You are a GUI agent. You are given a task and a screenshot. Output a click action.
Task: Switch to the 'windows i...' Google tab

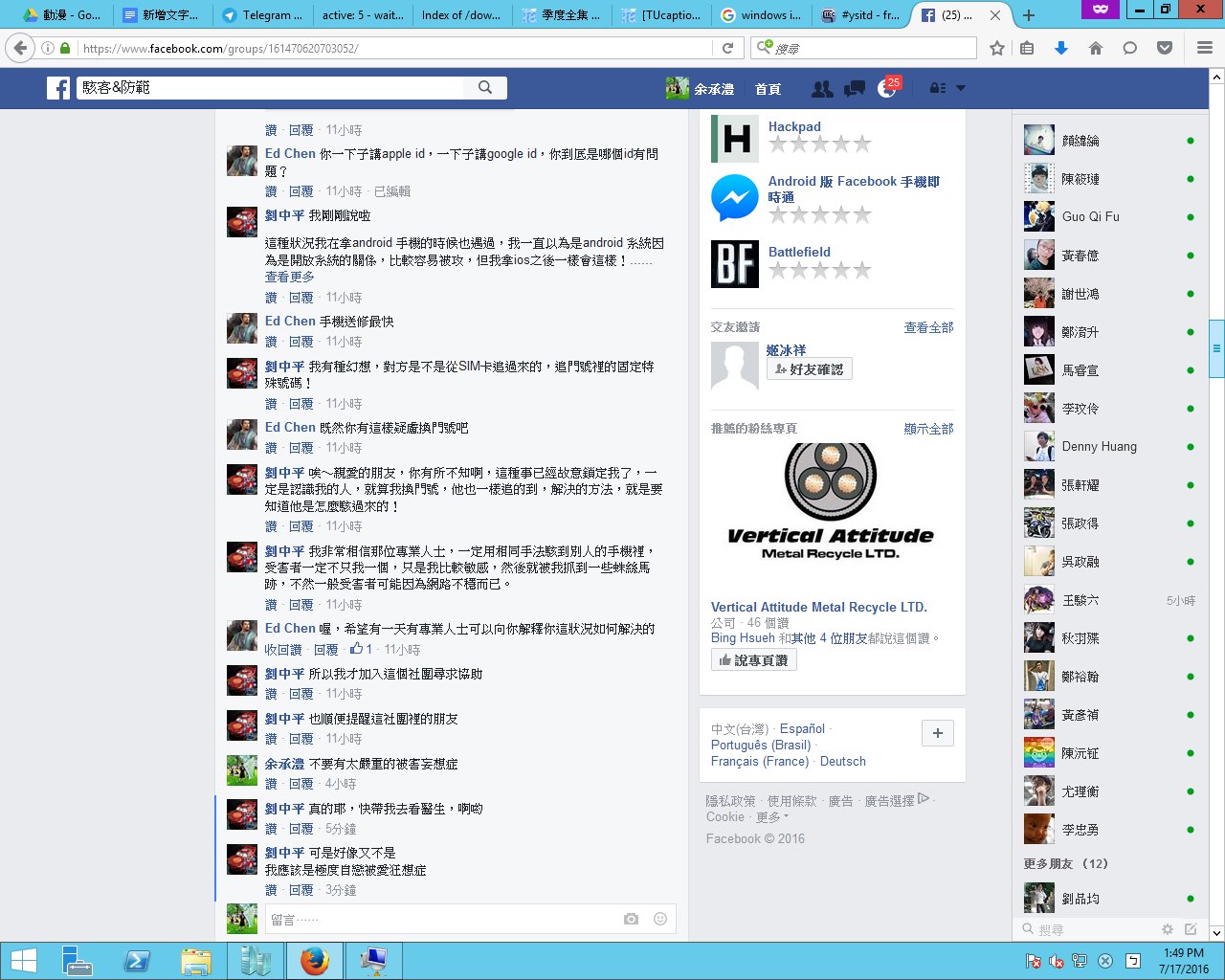(762, 15)
